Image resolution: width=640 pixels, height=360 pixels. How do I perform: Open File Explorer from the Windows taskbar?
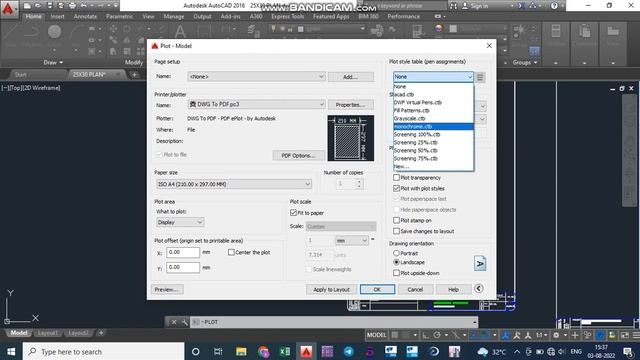coord(241,351)
